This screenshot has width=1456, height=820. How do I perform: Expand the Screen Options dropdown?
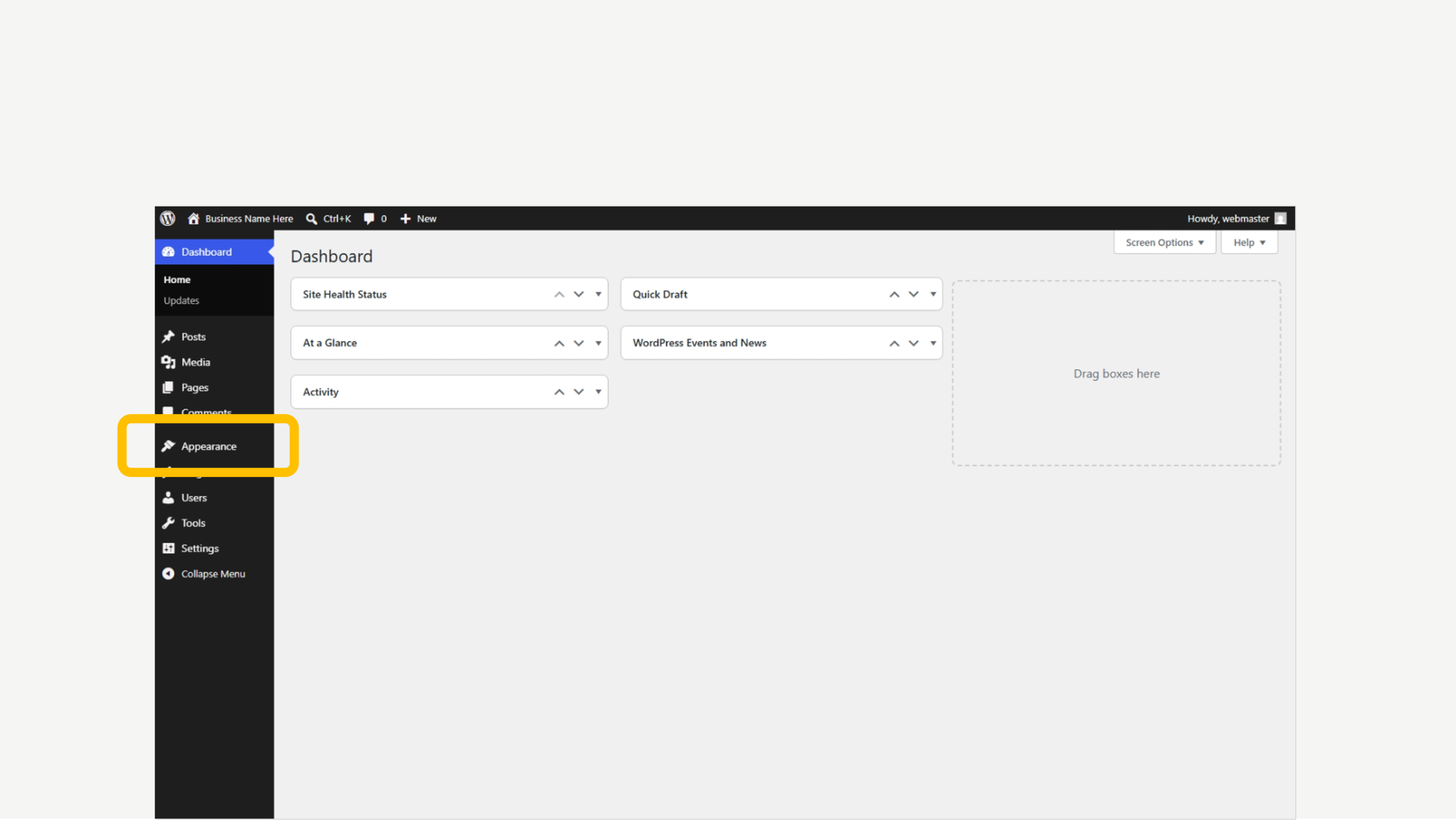[x=1164, y=242]
